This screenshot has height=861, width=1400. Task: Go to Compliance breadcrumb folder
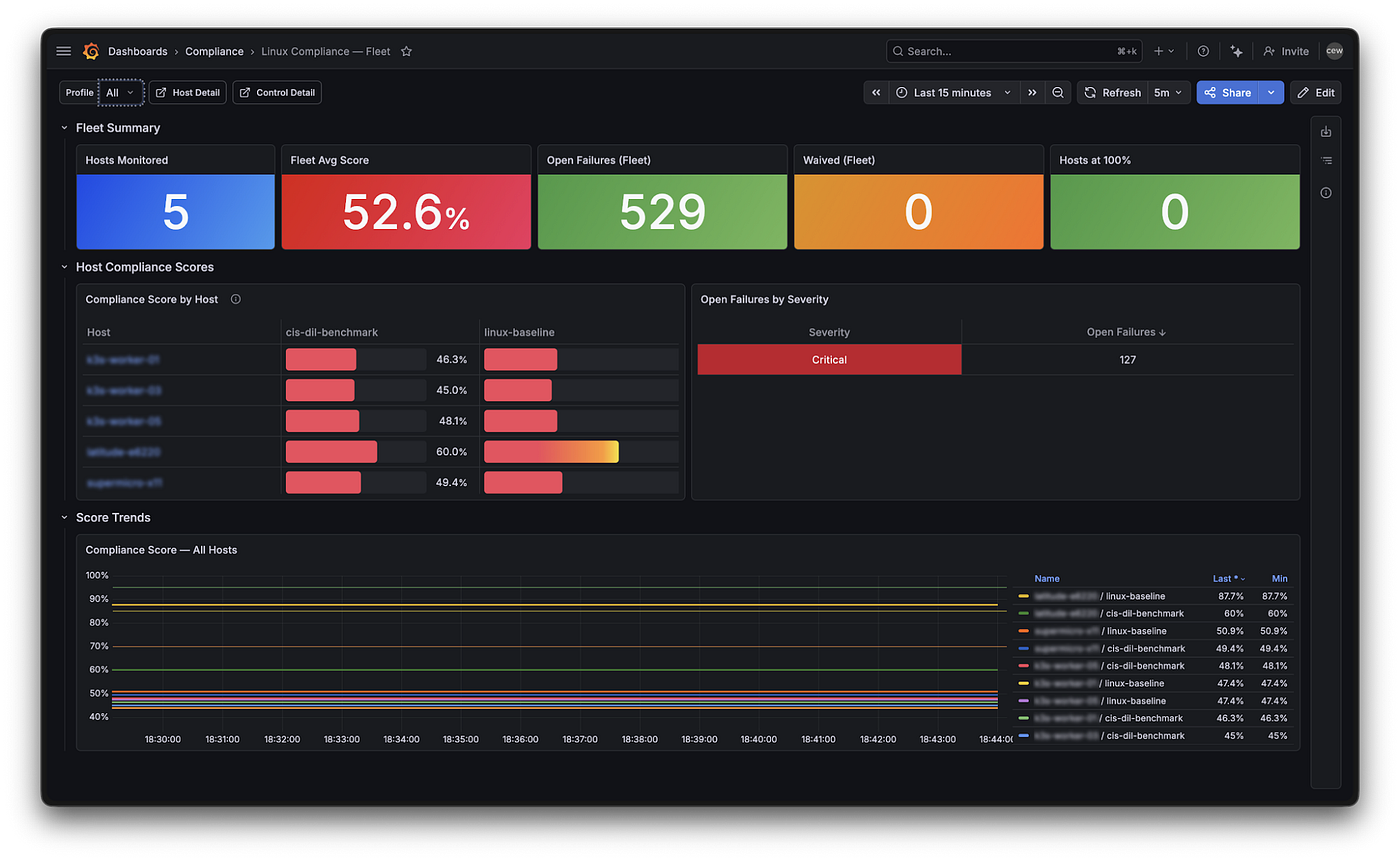(214, 51)
